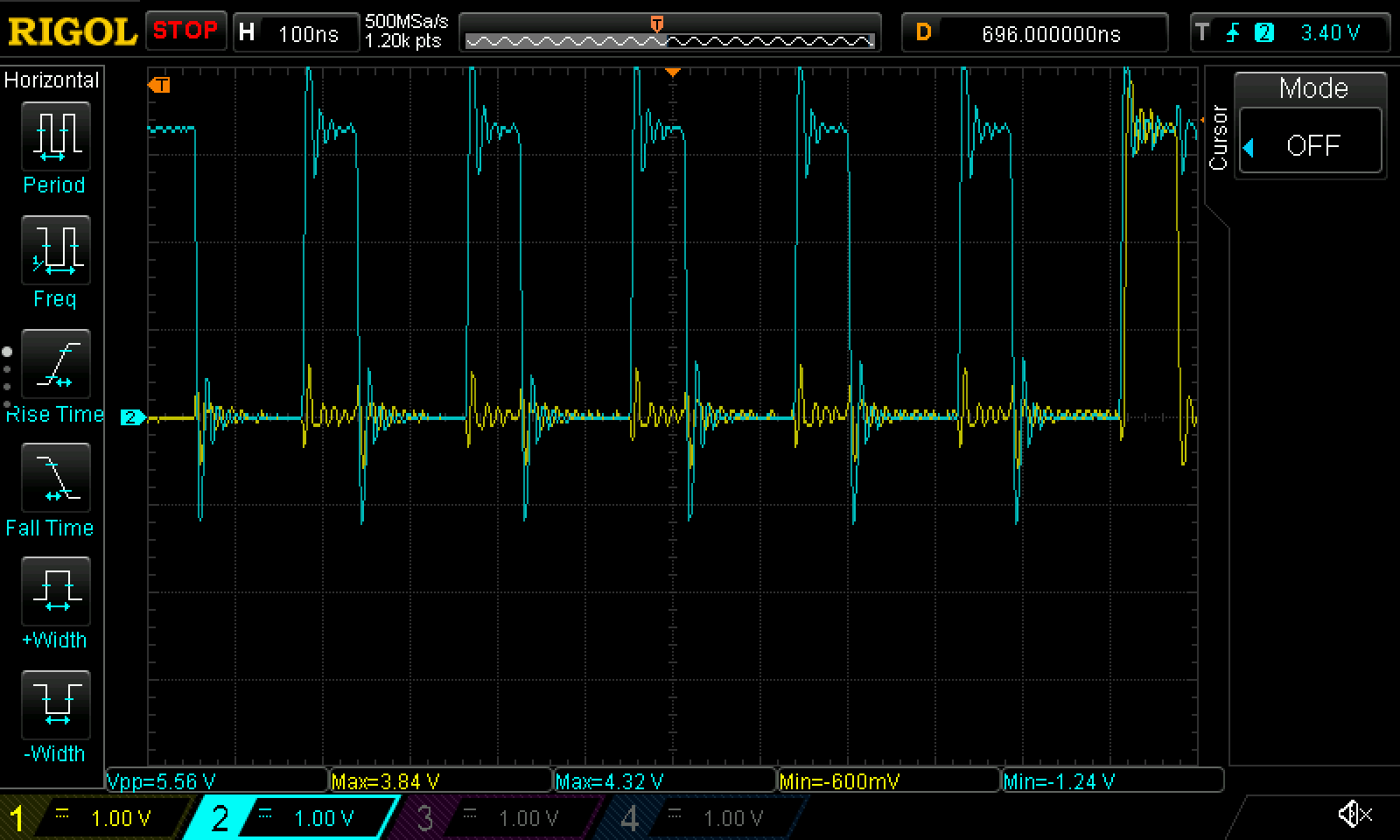Select the -Width measurement icon
1400x840 pixels.
[x=55, y=705]
